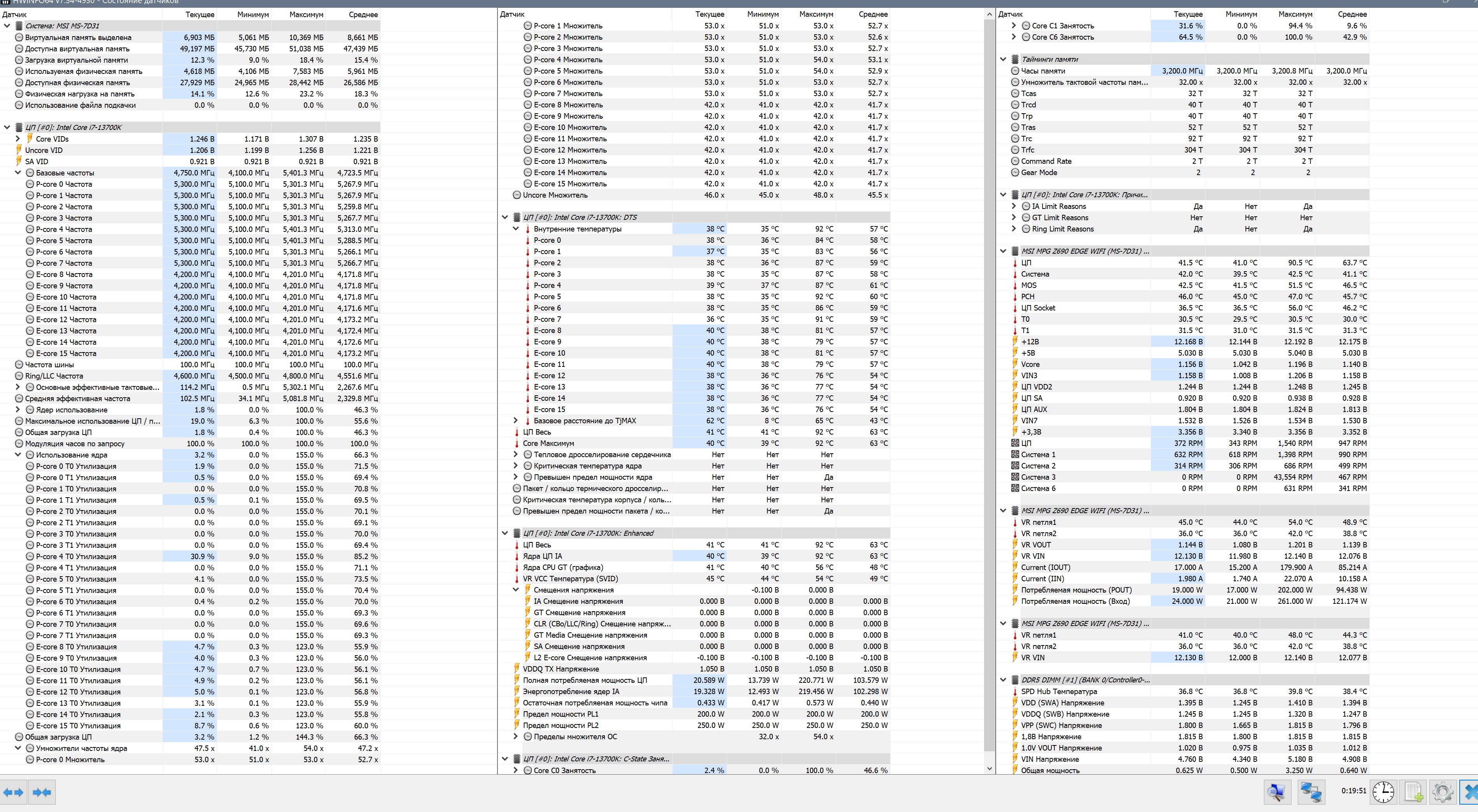Select the Ring/LLC Частота sensor row

(54, 376)
